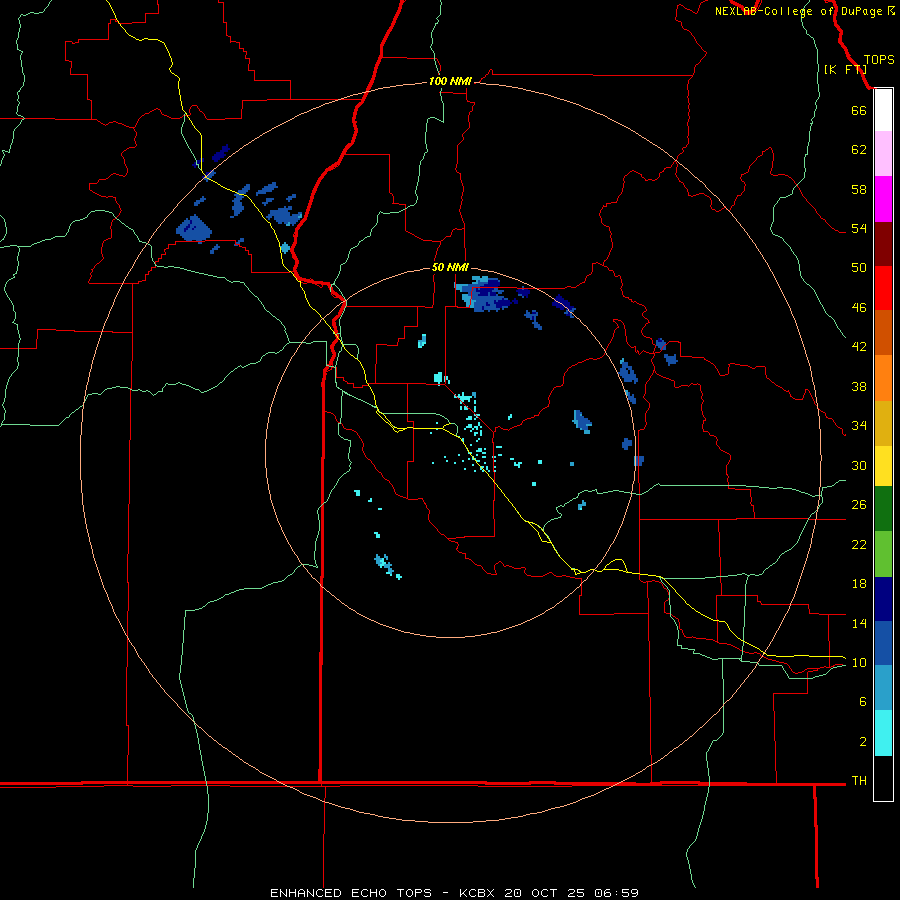Click the light pink legend swatch
This screenshot has height=900, width=900.
[x=883, y=153]
